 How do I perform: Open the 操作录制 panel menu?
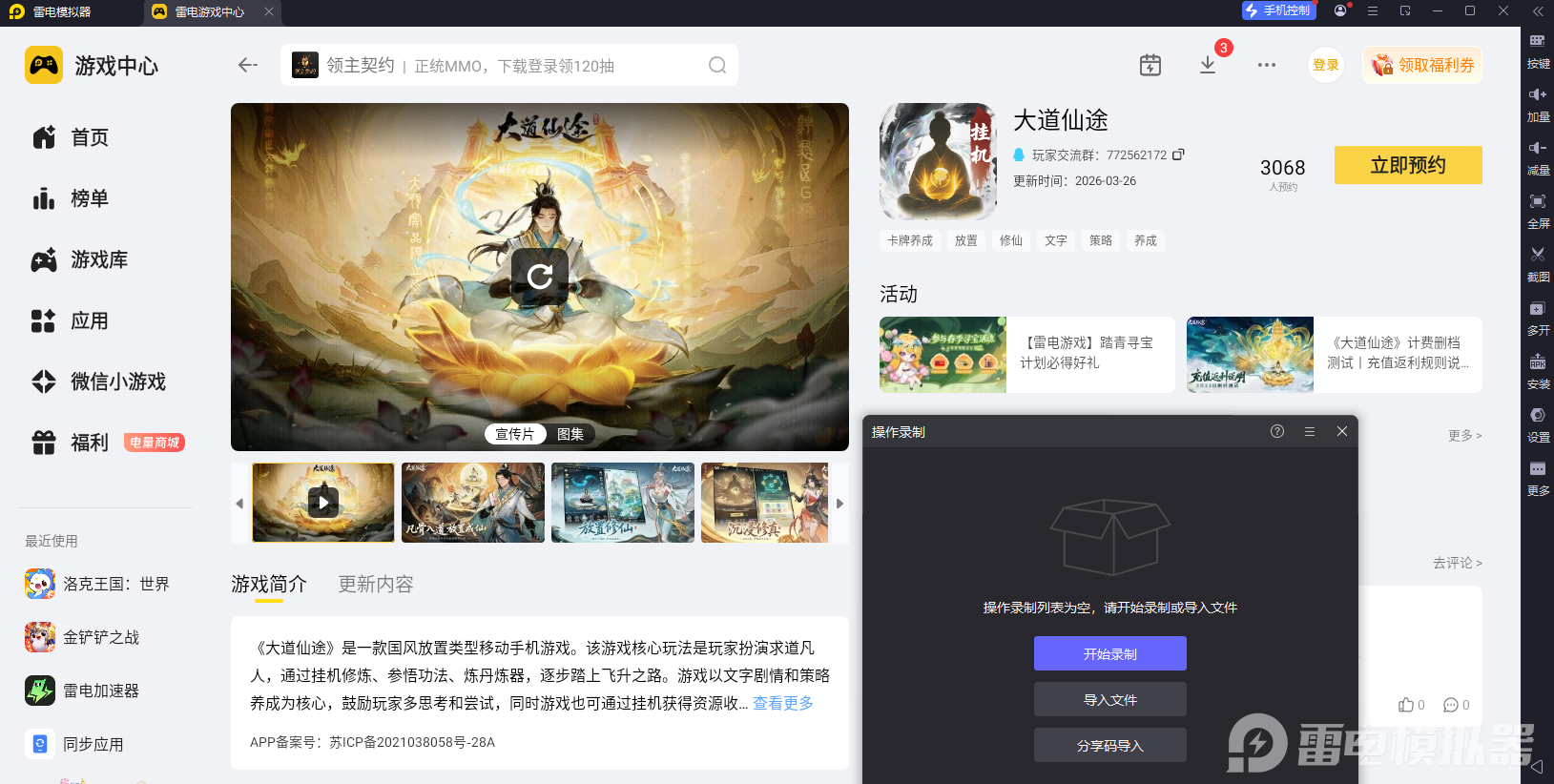[1310, 431]
